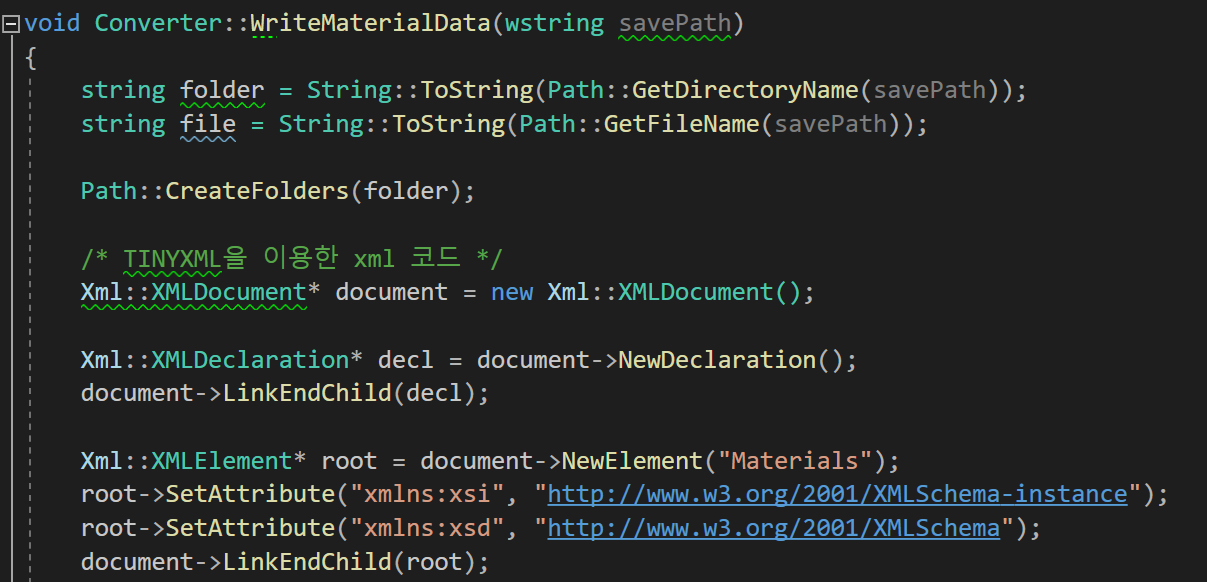Screen dimensions: 1207x582
Task: Click the WriteMaterialData function name
Action: click(370, 23)
